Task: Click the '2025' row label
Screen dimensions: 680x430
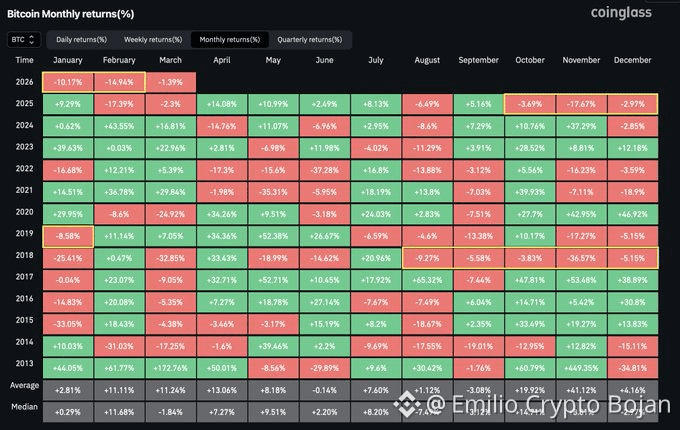Action: click(x=24, y=103)
